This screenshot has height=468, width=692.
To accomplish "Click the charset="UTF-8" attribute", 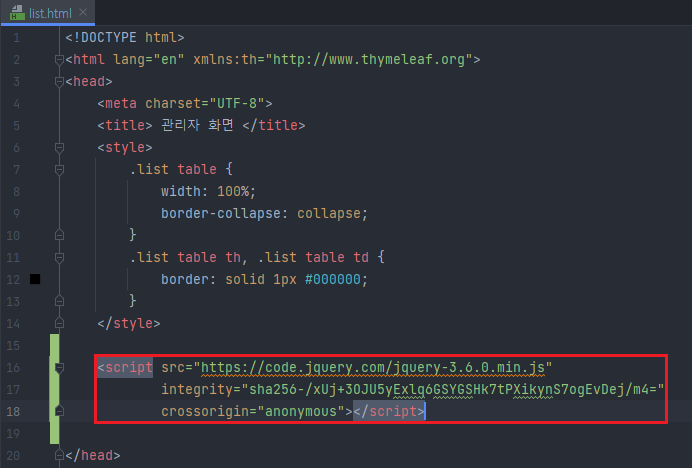I will [x=205, y=103].
